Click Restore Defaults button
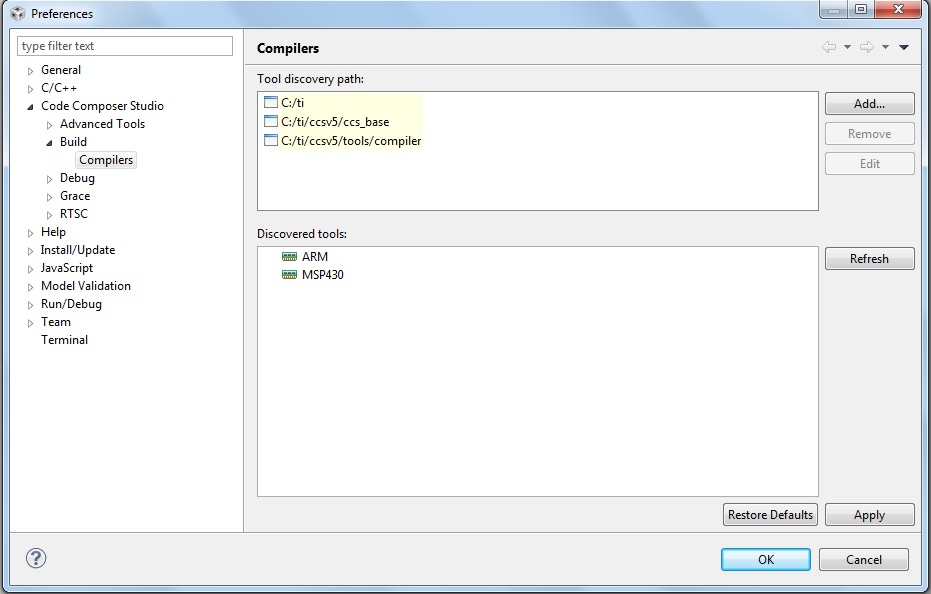The width and height of the screenshot is (931, 594). [x=770, y=514]
